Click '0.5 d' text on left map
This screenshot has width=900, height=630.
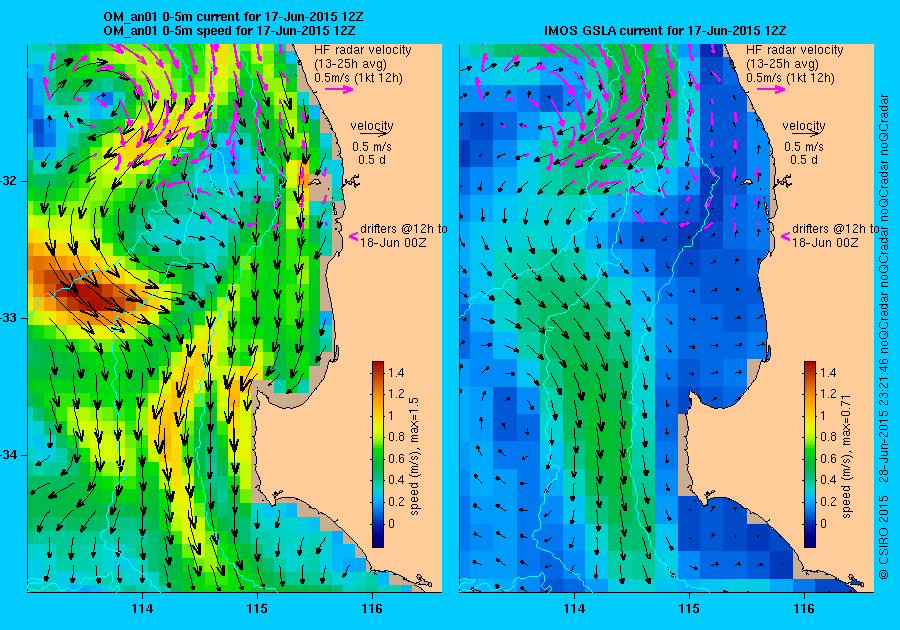click(x=372, y=160)
